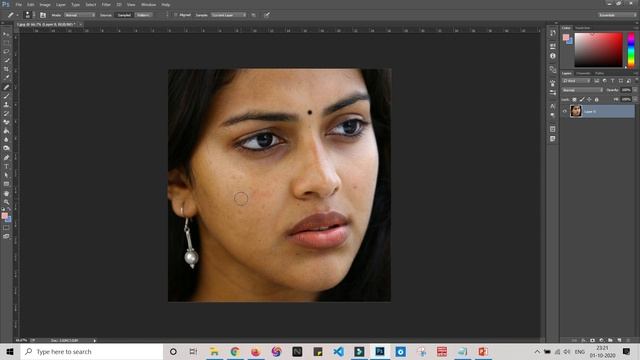This screenshot has width=640, height=360.
Task: Hide Layer 0 with eye icon
Action: pyautogui.click(x=565, y=111)
